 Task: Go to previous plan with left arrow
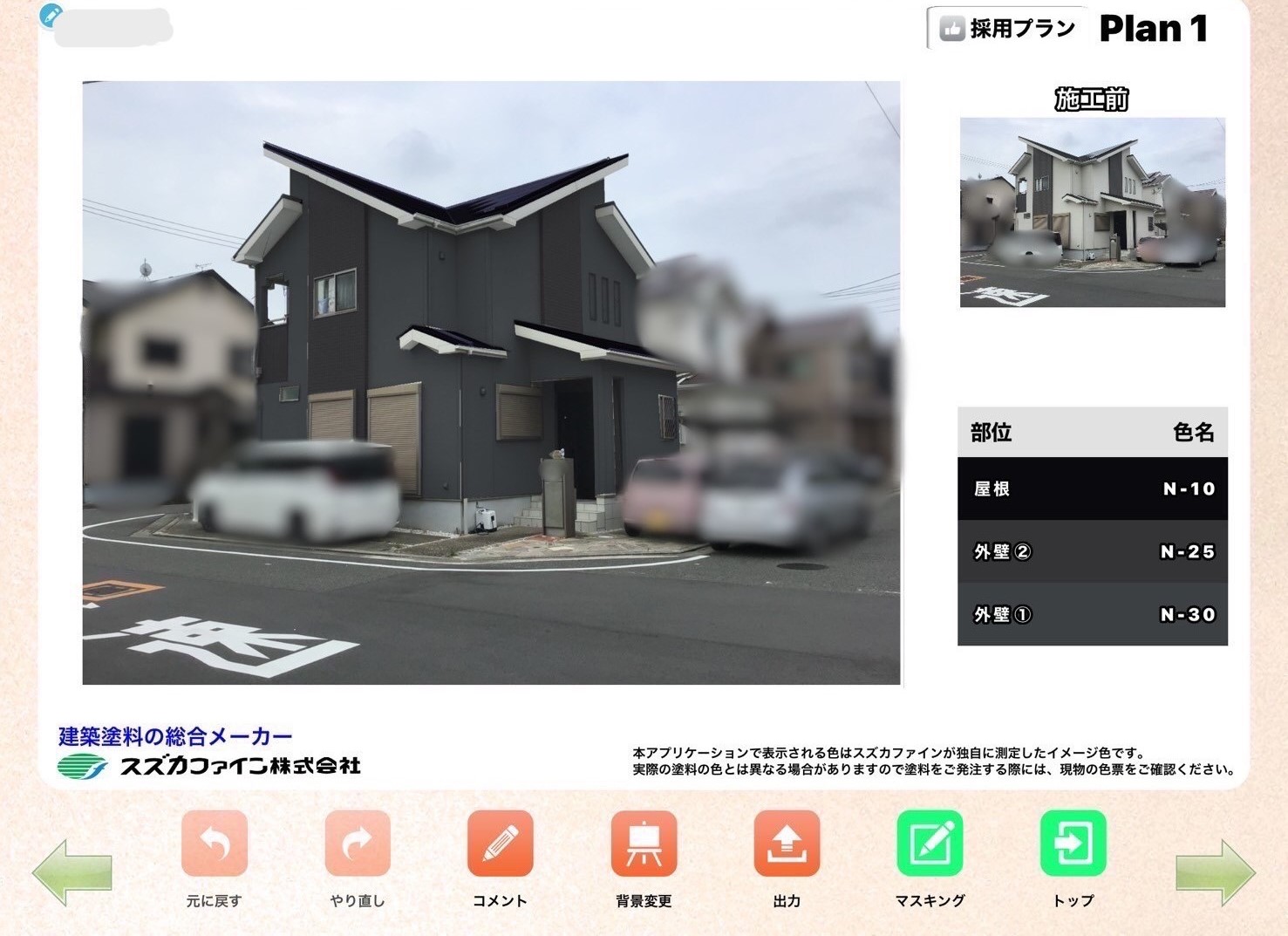[72, 871]
